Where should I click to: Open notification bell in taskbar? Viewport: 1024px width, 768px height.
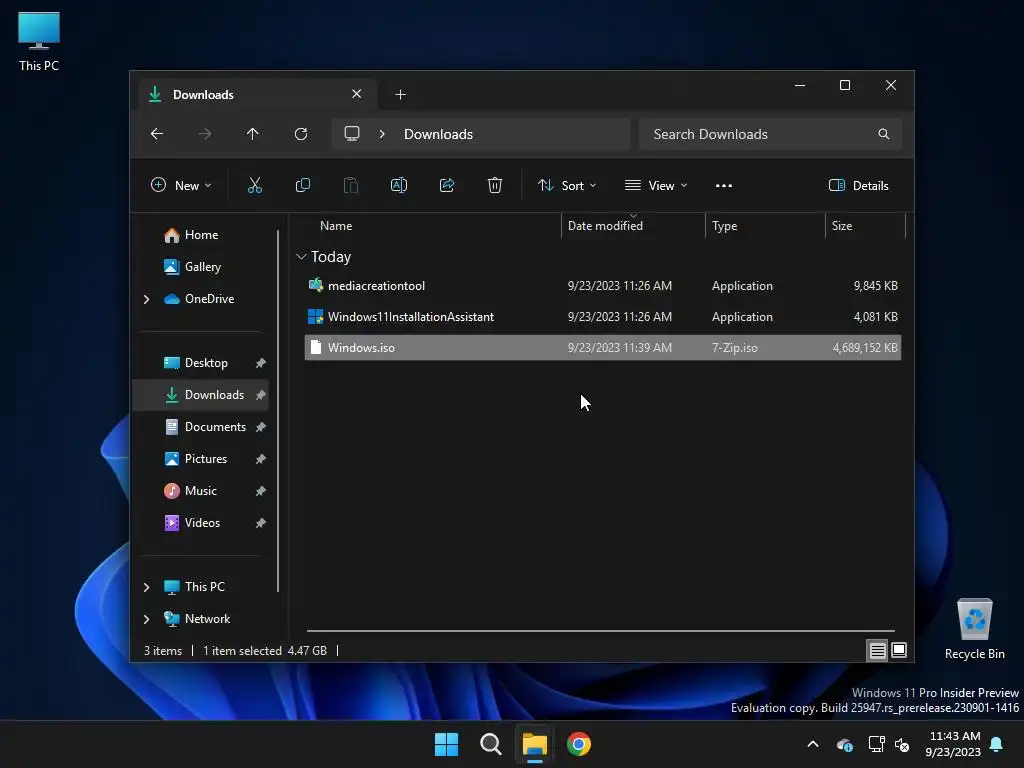point(997,744)
